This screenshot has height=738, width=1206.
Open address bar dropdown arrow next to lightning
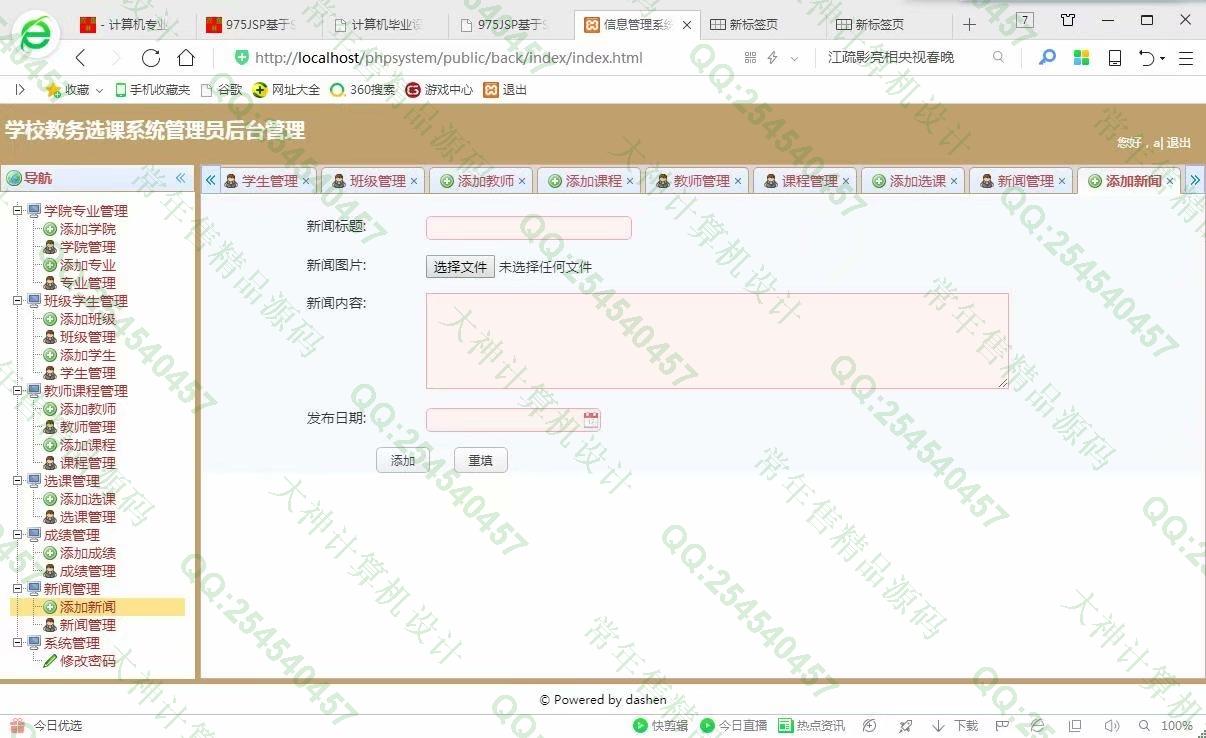[x=795, y=59]
